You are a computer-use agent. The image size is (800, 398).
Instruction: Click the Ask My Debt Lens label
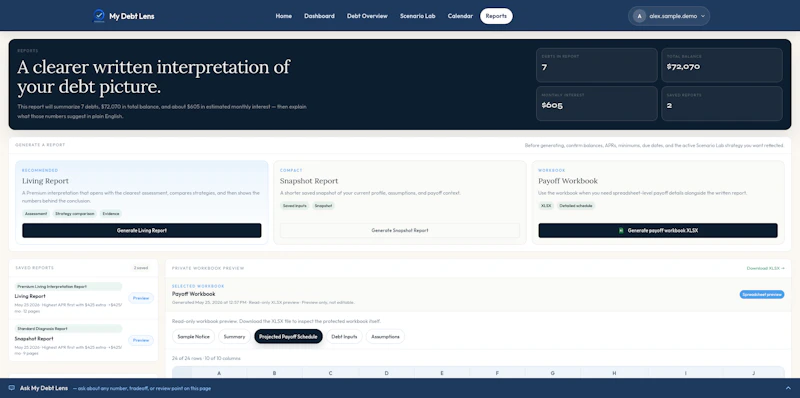coord(44,388)
